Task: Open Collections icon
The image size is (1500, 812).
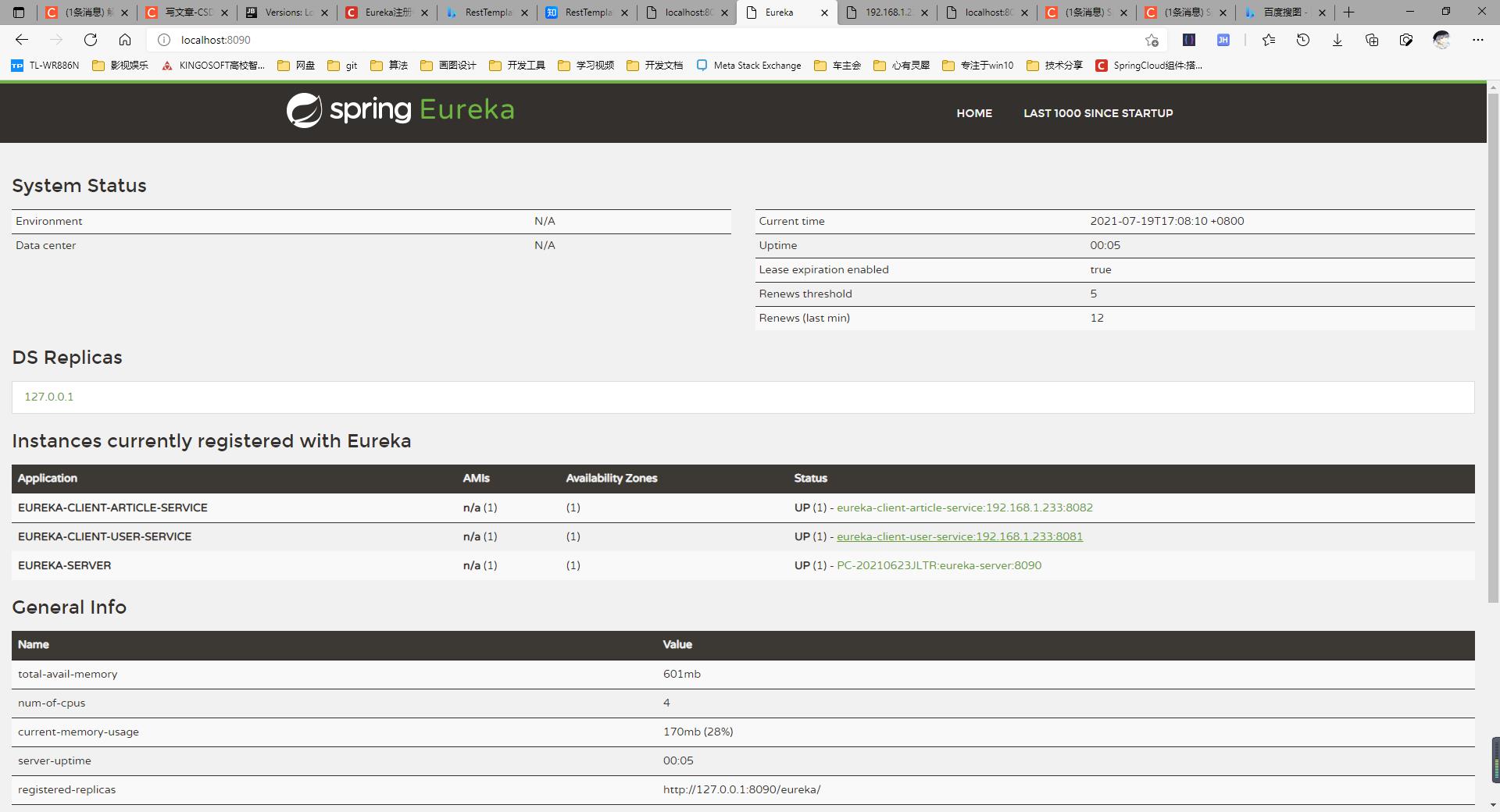Action: (1372, 40)
